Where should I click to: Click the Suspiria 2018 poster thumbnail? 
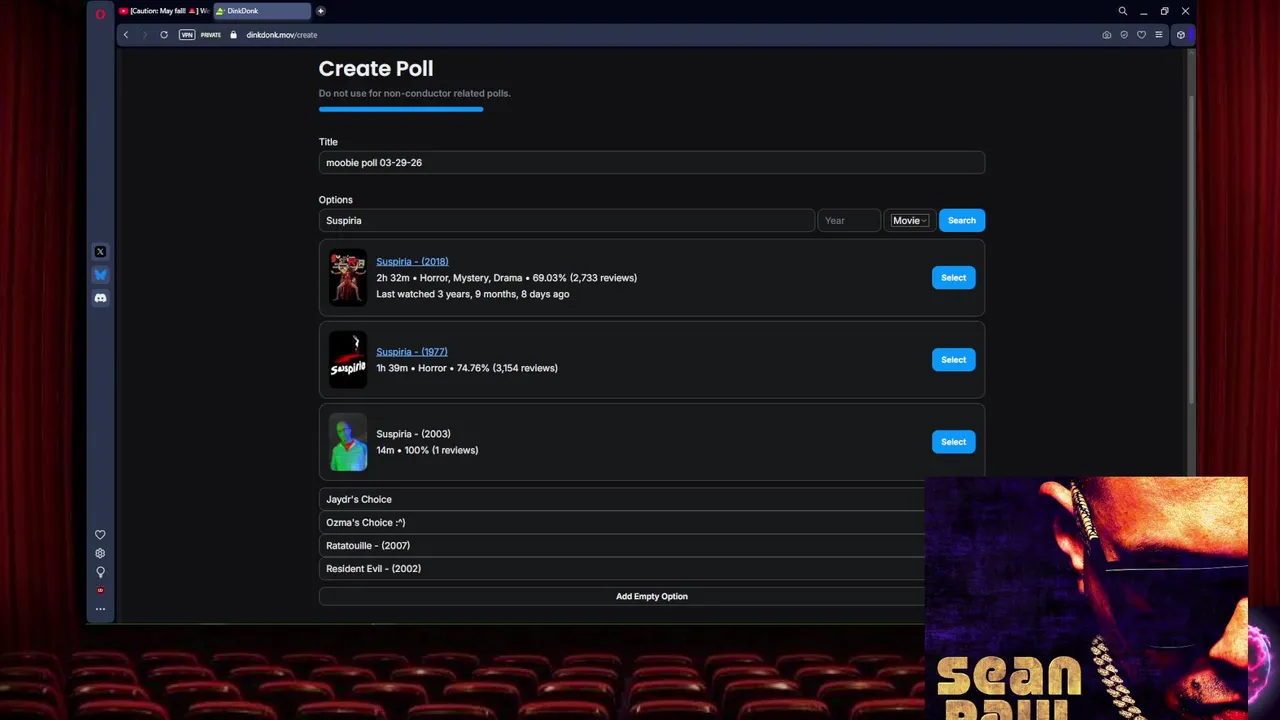click(348, 278)
